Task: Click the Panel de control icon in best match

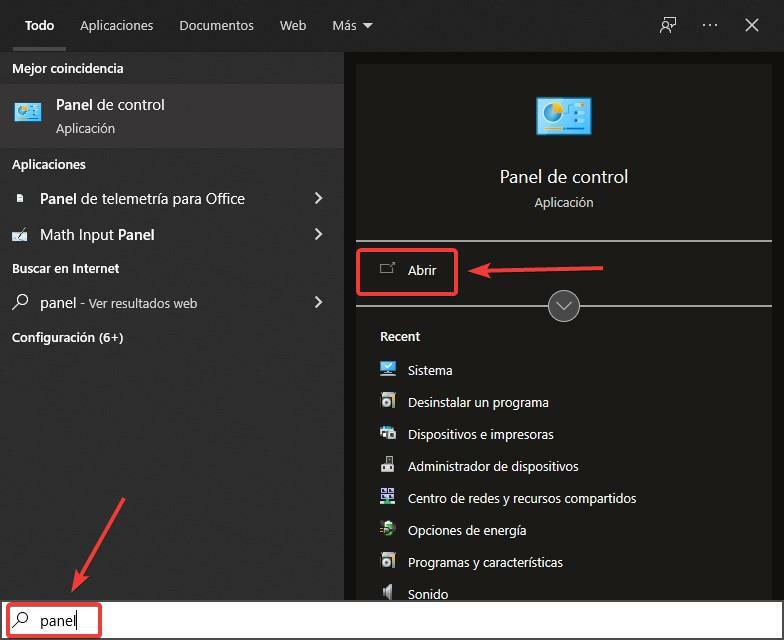Action: pyautogui.click(x=28, y=112)
